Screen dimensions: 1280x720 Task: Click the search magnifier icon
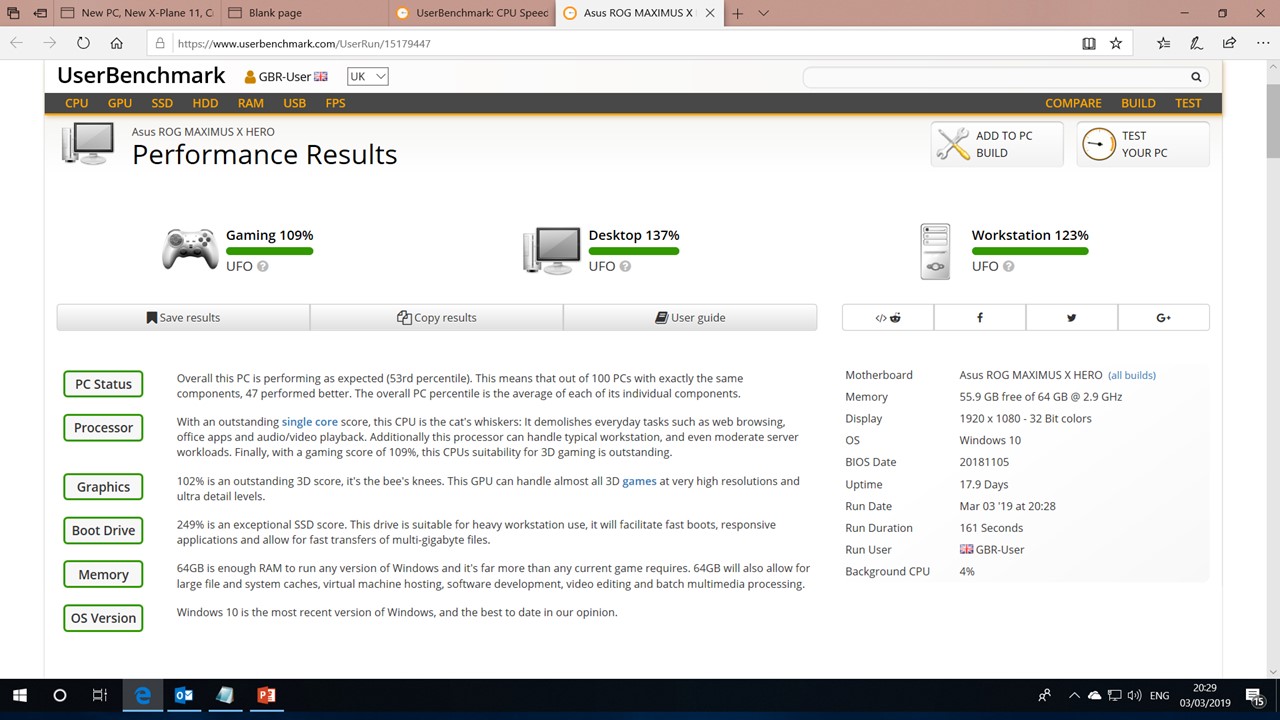(x=1195, y=77)
